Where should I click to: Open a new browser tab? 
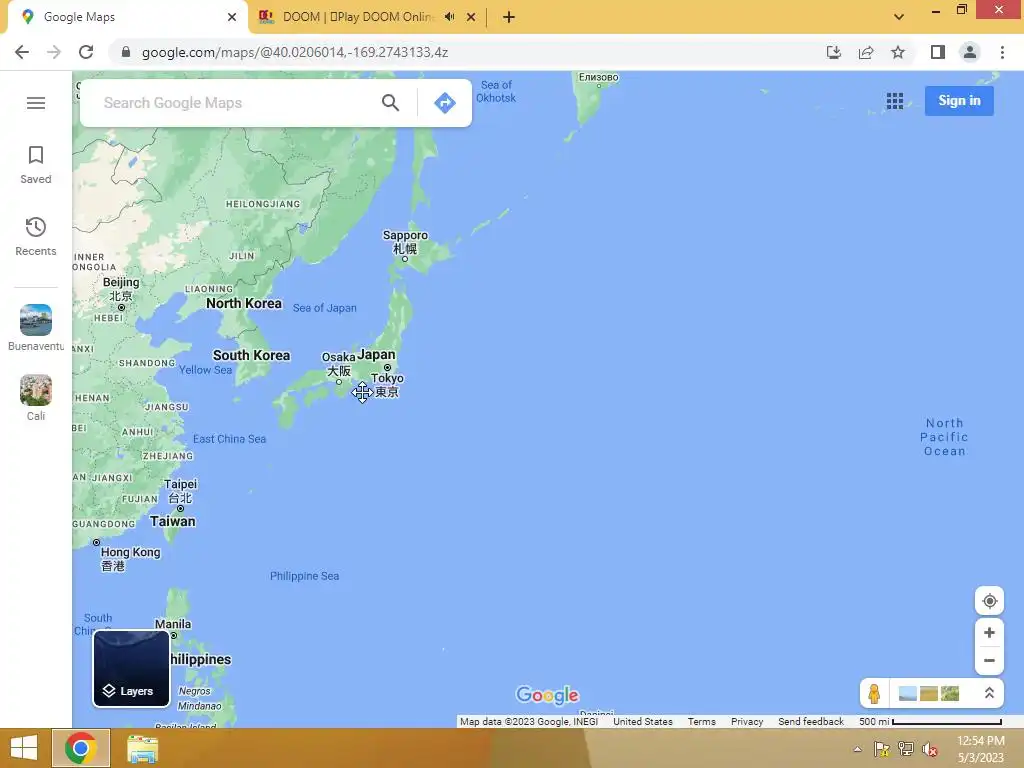(509, 17)
